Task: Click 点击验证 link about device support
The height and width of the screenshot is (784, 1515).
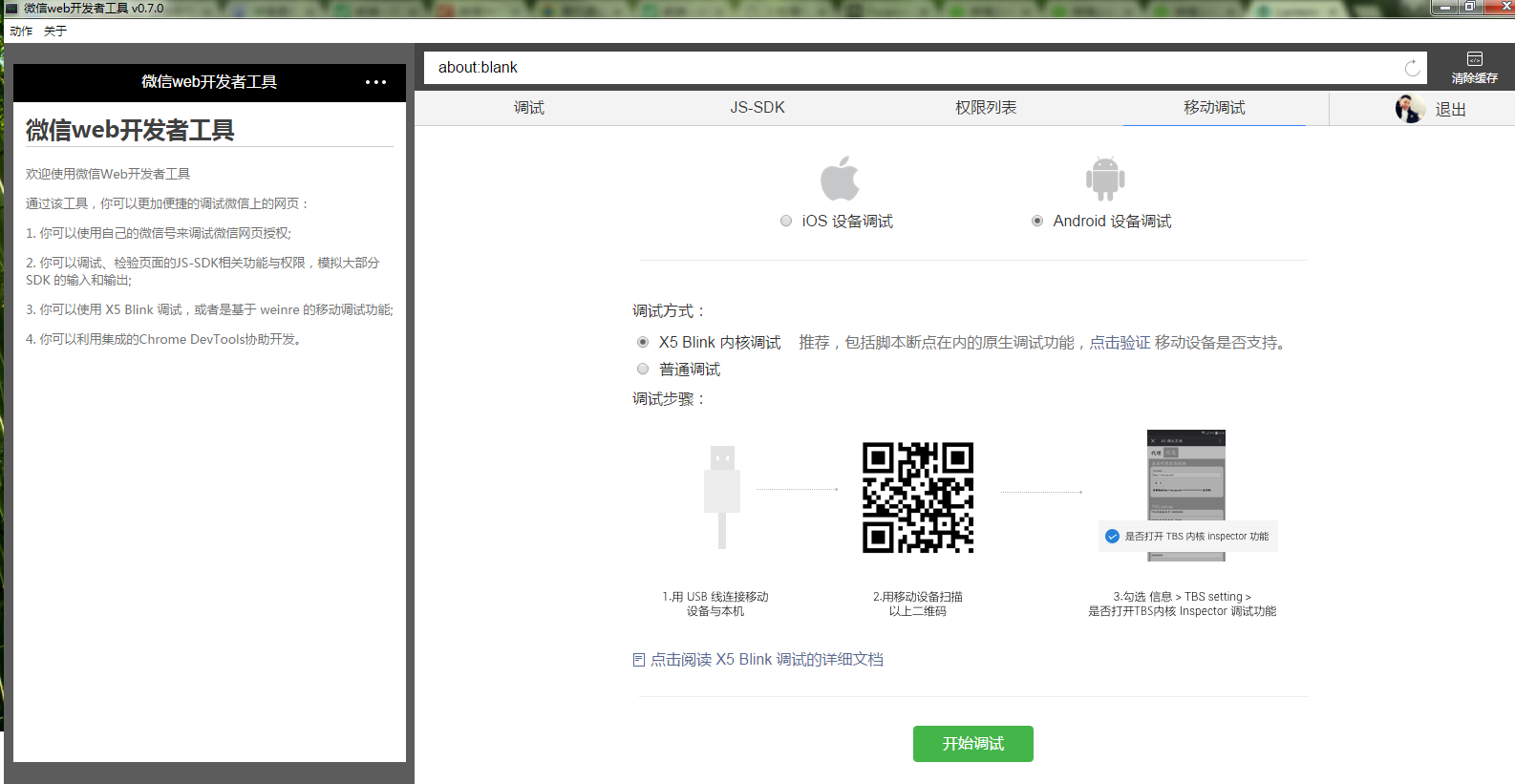Action: [1120, 343]
